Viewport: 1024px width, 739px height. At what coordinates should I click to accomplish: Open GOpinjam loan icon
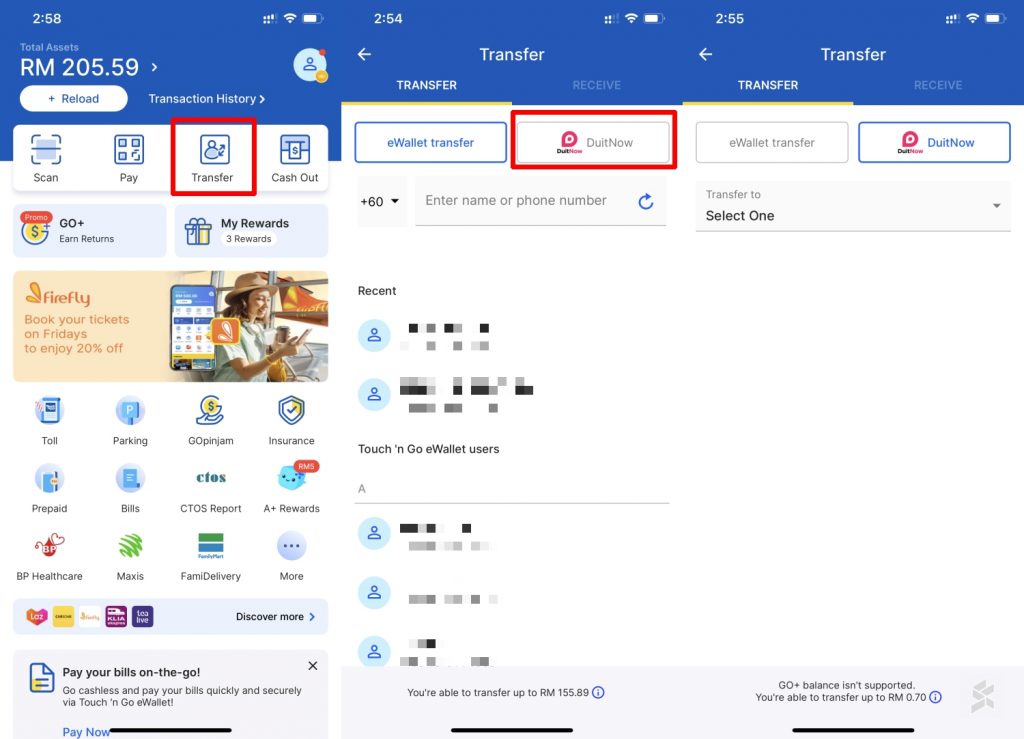coord(211,411)
